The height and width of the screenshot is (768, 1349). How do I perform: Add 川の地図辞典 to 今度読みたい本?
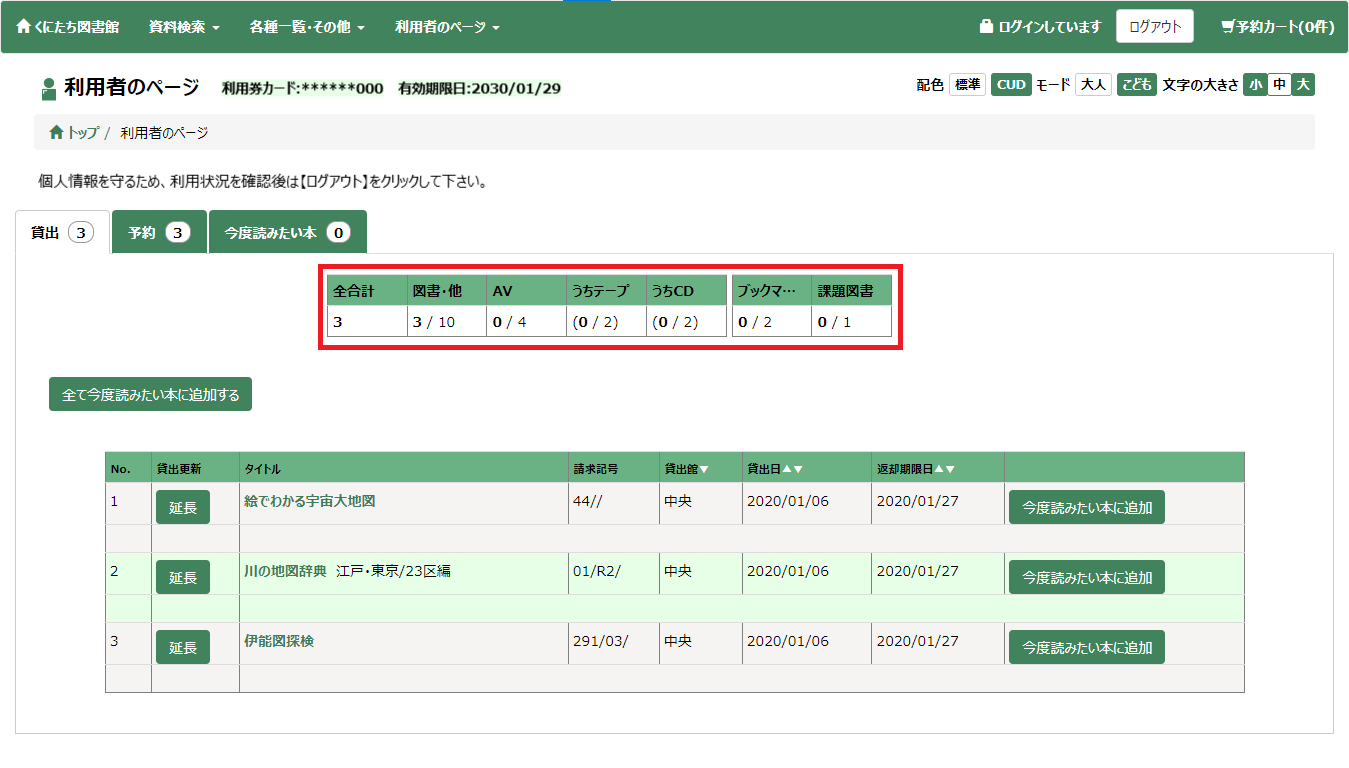tap(1087, 577)
